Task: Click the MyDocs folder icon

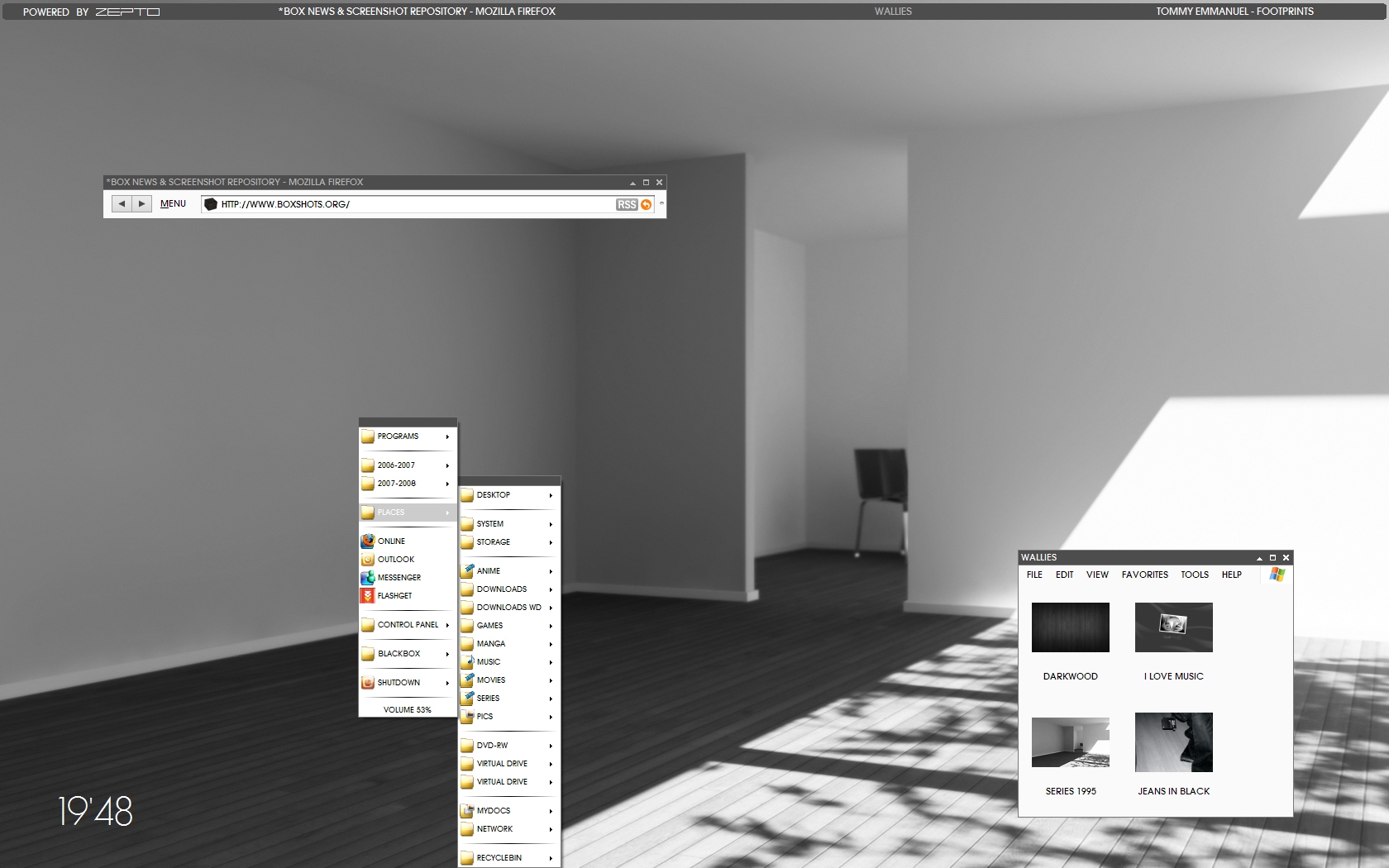Action: point(467,810)
